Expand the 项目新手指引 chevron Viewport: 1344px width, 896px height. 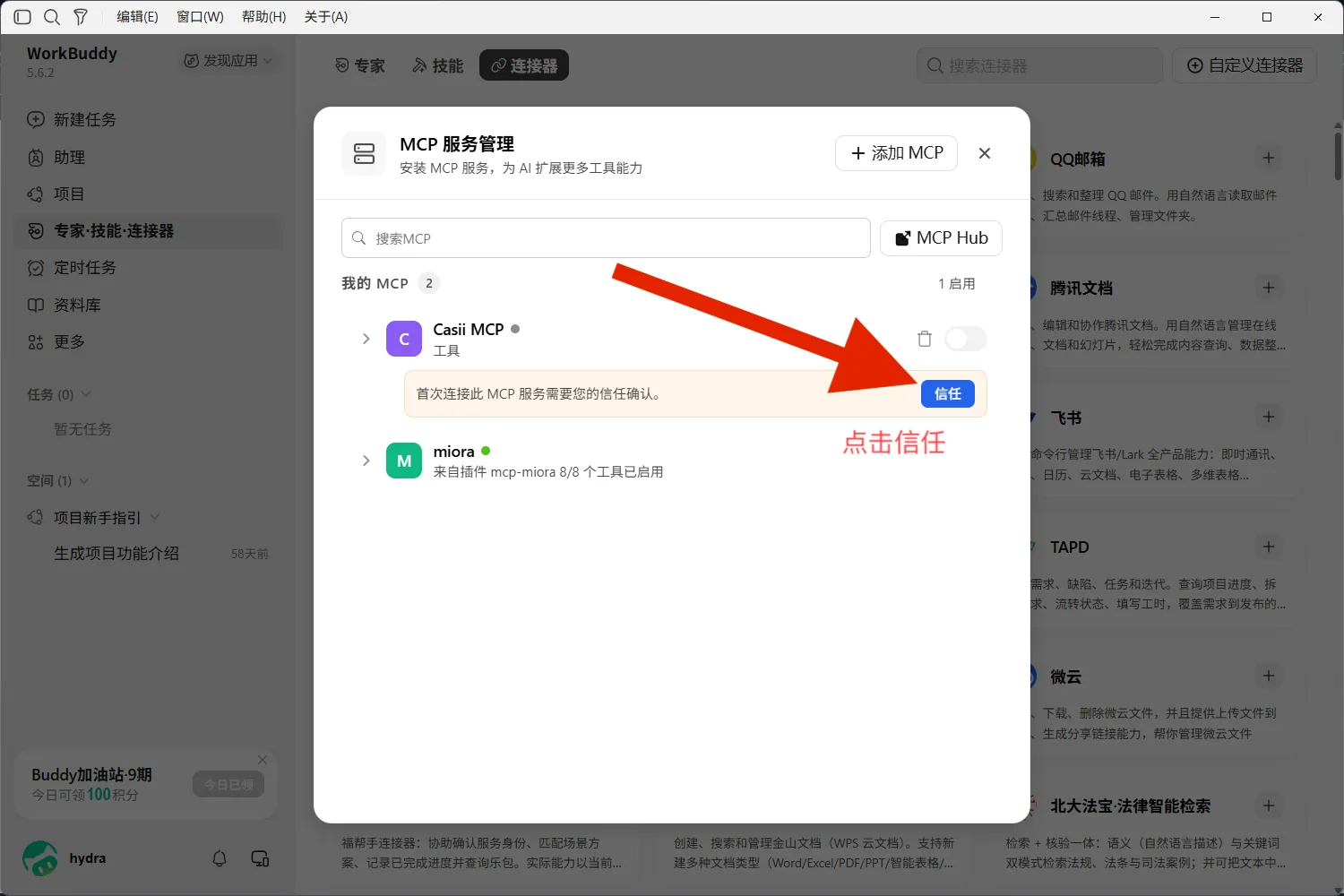coord(155,517)
